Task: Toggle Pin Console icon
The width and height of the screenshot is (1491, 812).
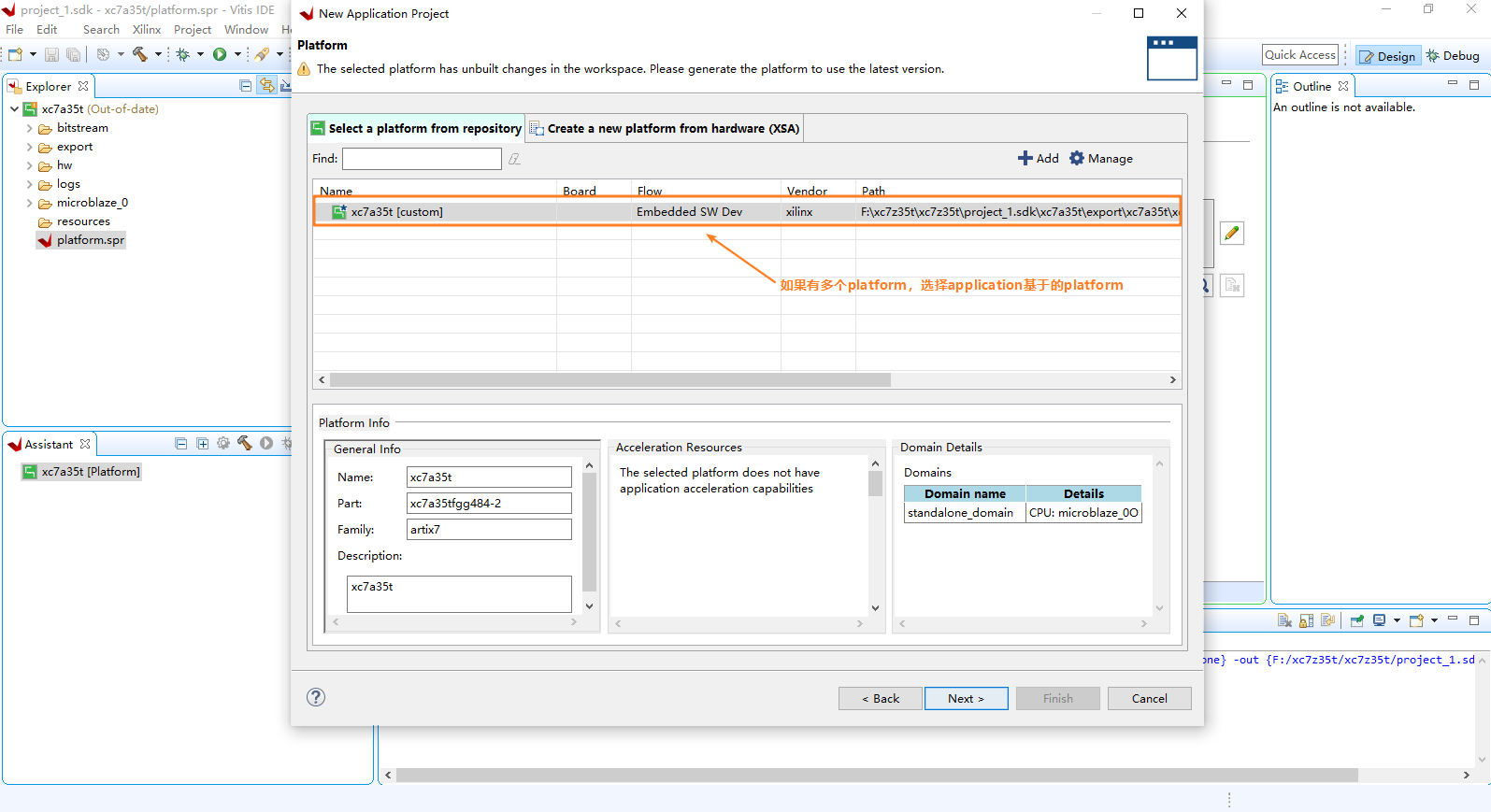Action: [1357, 620]
